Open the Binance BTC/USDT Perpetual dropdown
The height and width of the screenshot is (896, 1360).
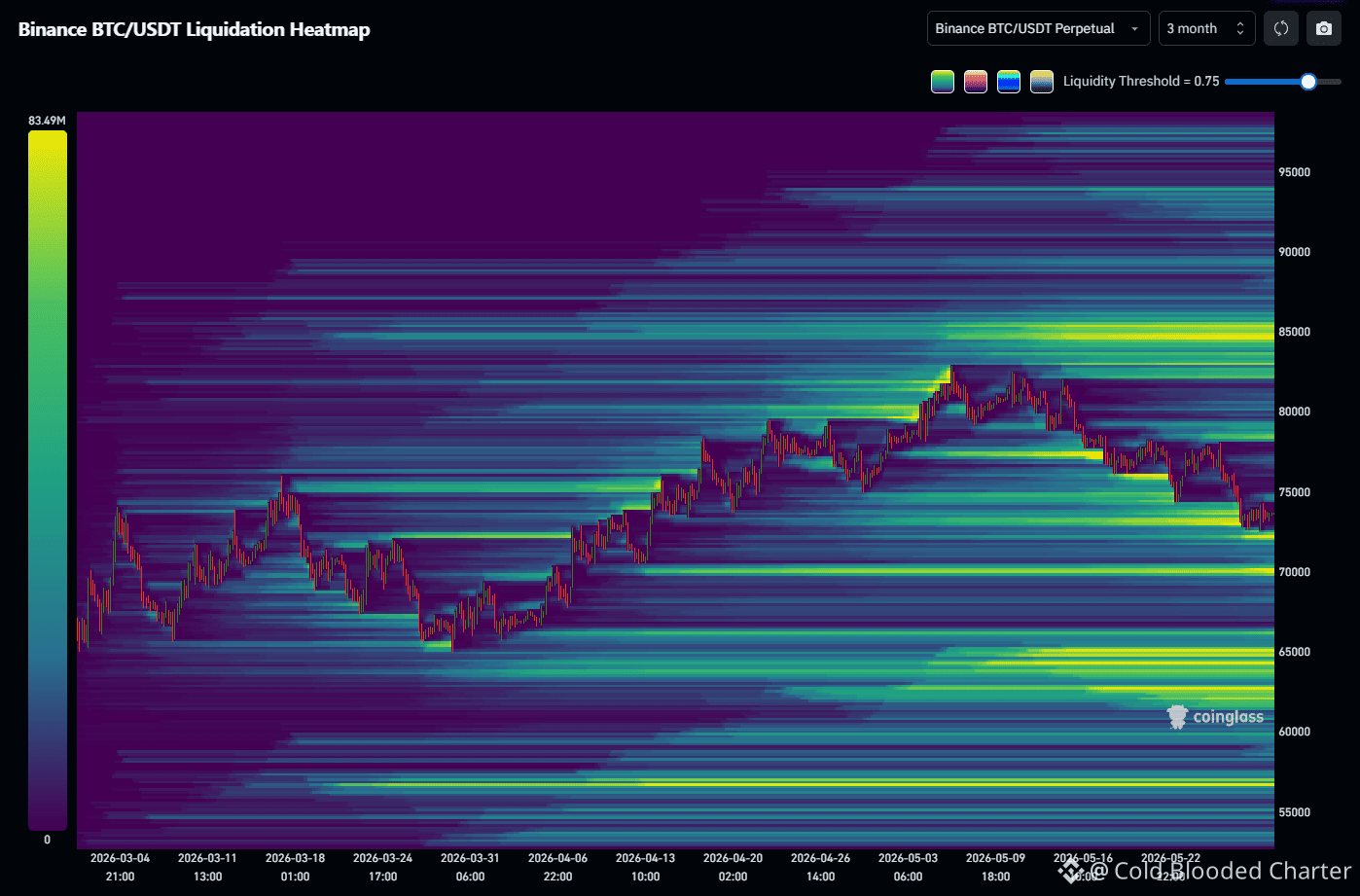pos(1039,29)
